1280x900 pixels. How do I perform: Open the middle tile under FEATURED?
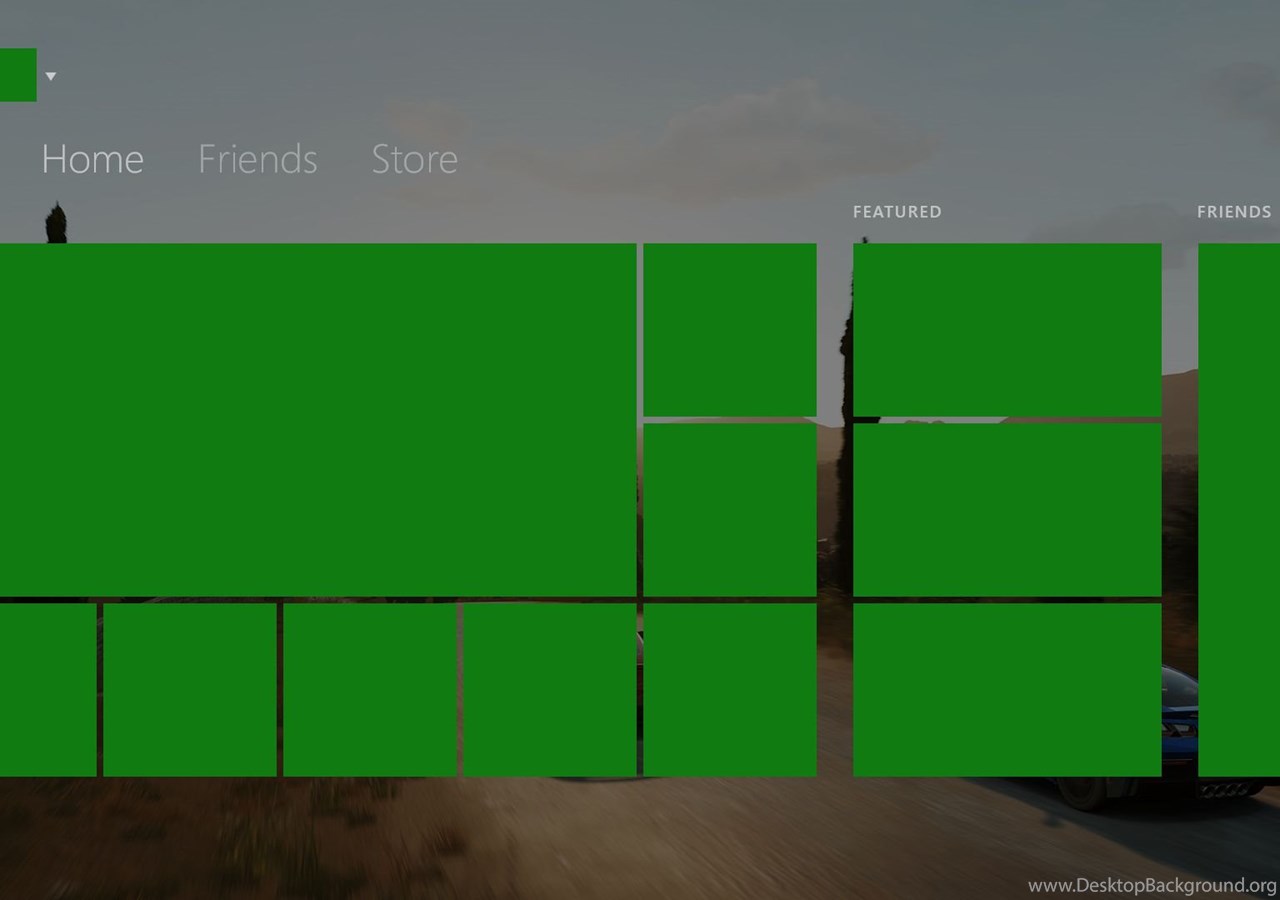[1007, 510]
